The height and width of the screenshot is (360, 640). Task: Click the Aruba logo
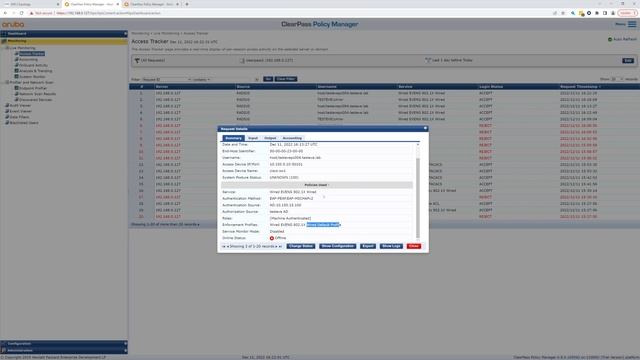tap(13, 24)
